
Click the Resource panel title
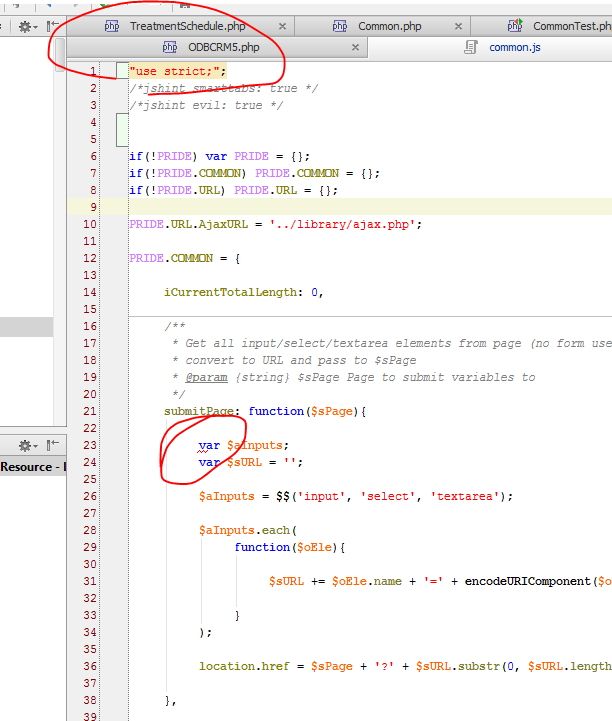[33, 467]
